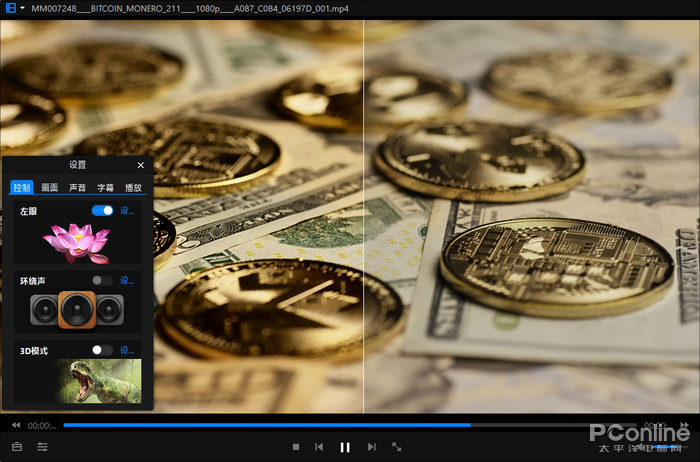This screenshot has height=462, width=700.
Task: Switch to the 画面 tab
Action: [50, 187]
